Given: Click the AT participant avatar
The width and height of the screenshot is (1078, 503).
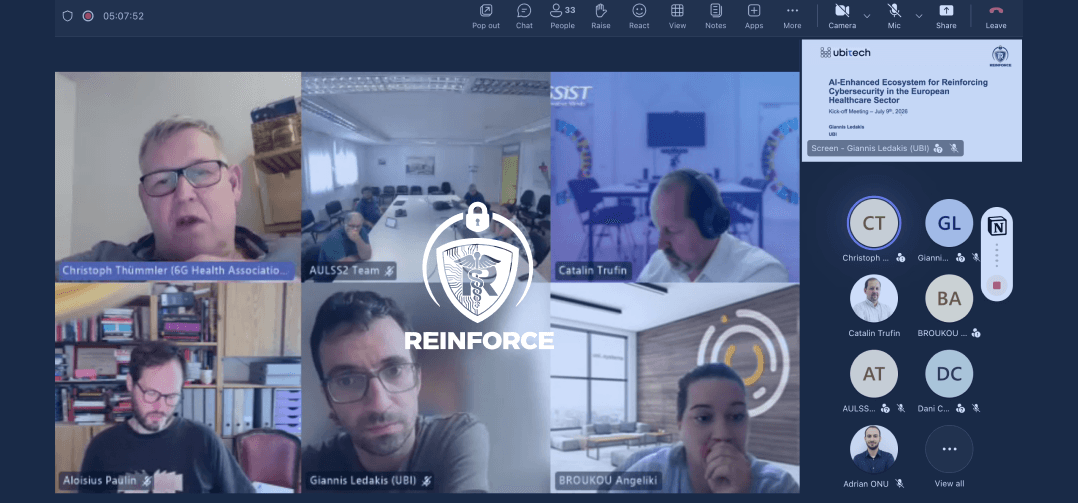Looking at the screenshot, I should click(874, 374).
